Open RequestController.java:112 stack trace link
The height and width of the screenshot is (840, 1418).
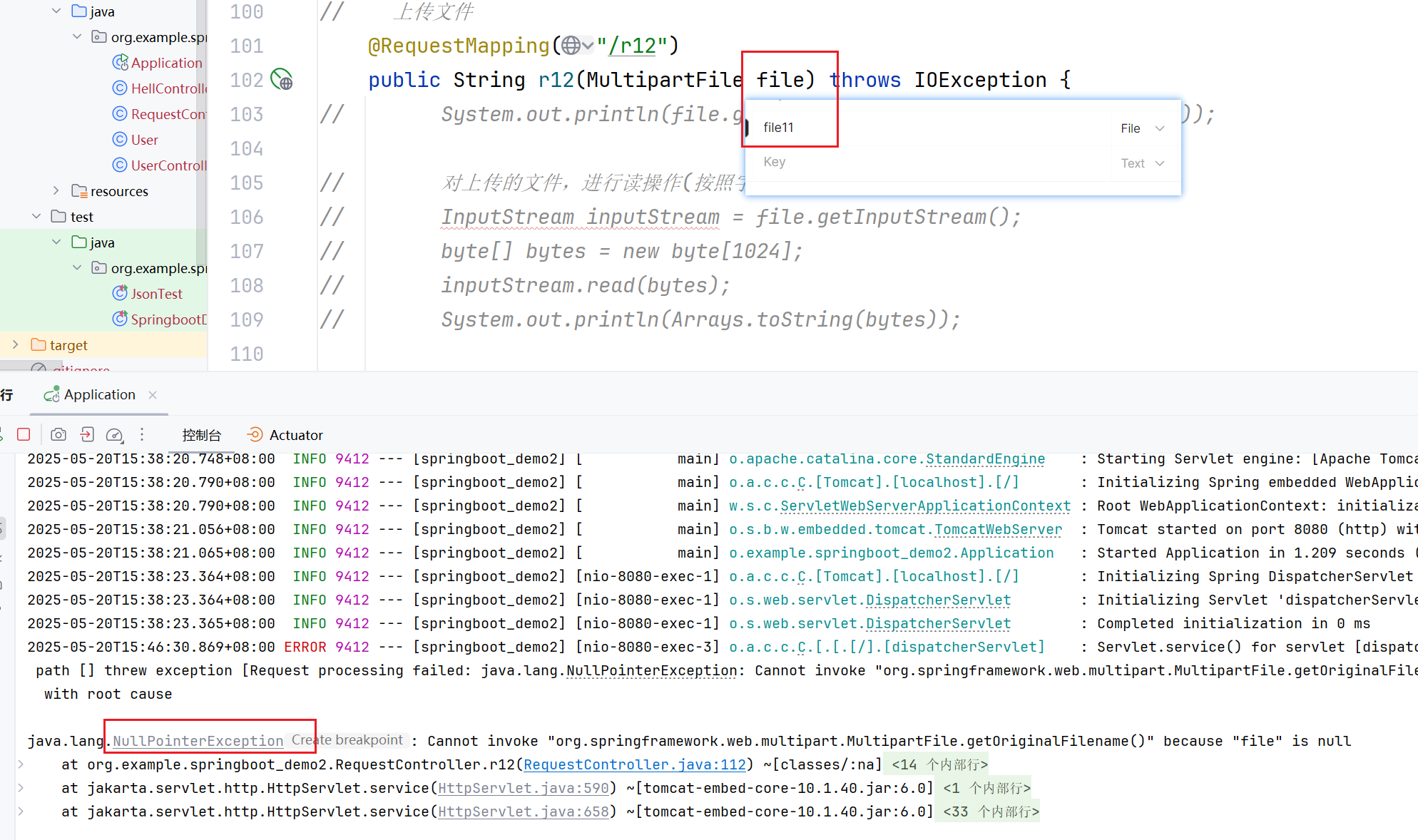click(635, 764)
